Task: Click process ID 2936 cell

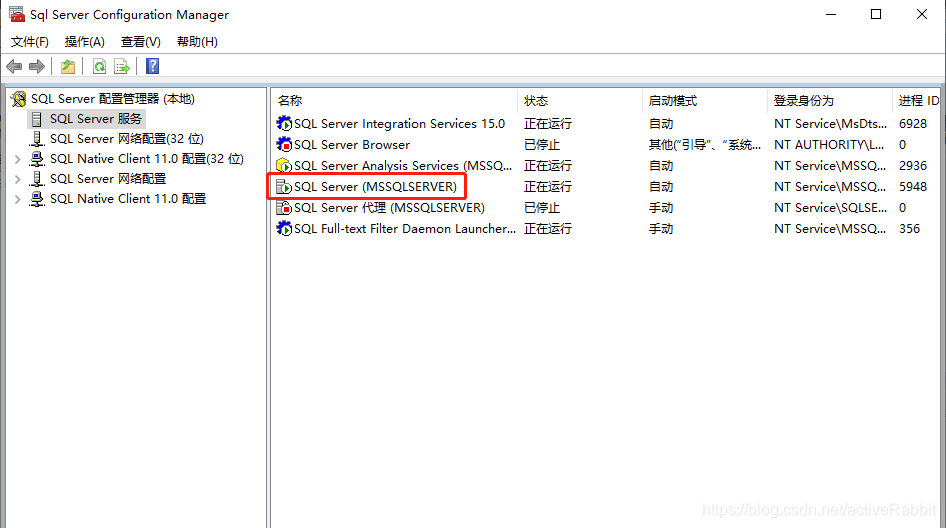Action: click(913, 165)
